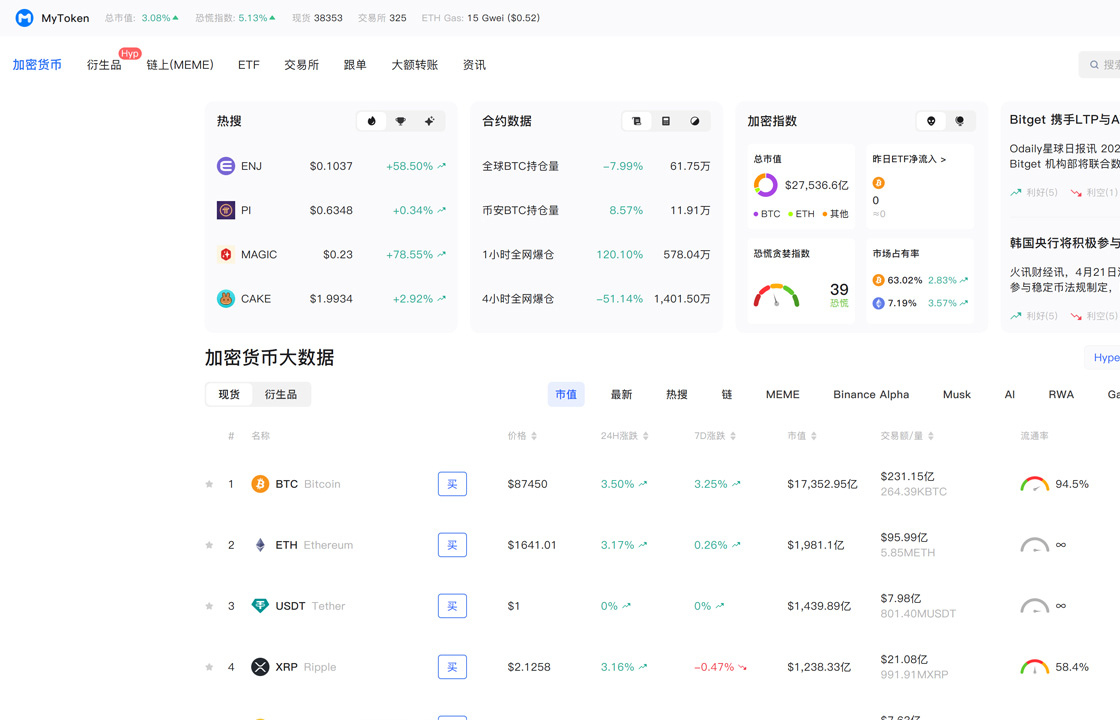Open the MyToken logo home icon
The image size is (1120, 720).
[24, 18]
